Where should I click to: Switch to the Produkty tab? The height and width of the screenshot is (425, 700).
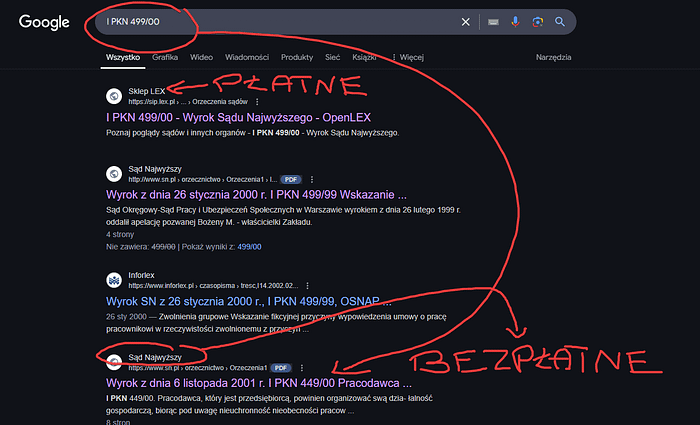(297, 57)
